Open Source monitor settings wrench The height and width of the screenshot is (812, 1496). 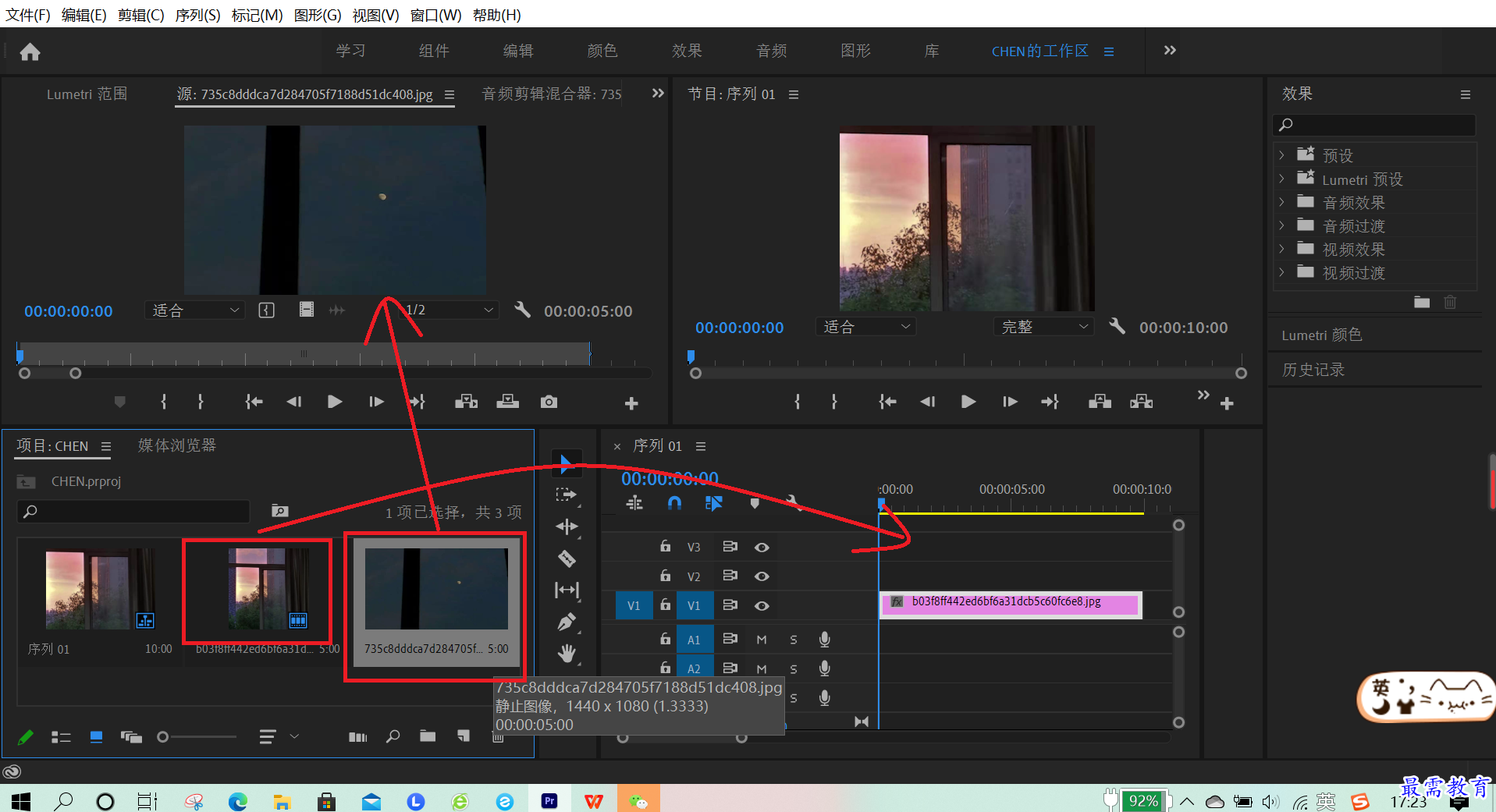522,310
